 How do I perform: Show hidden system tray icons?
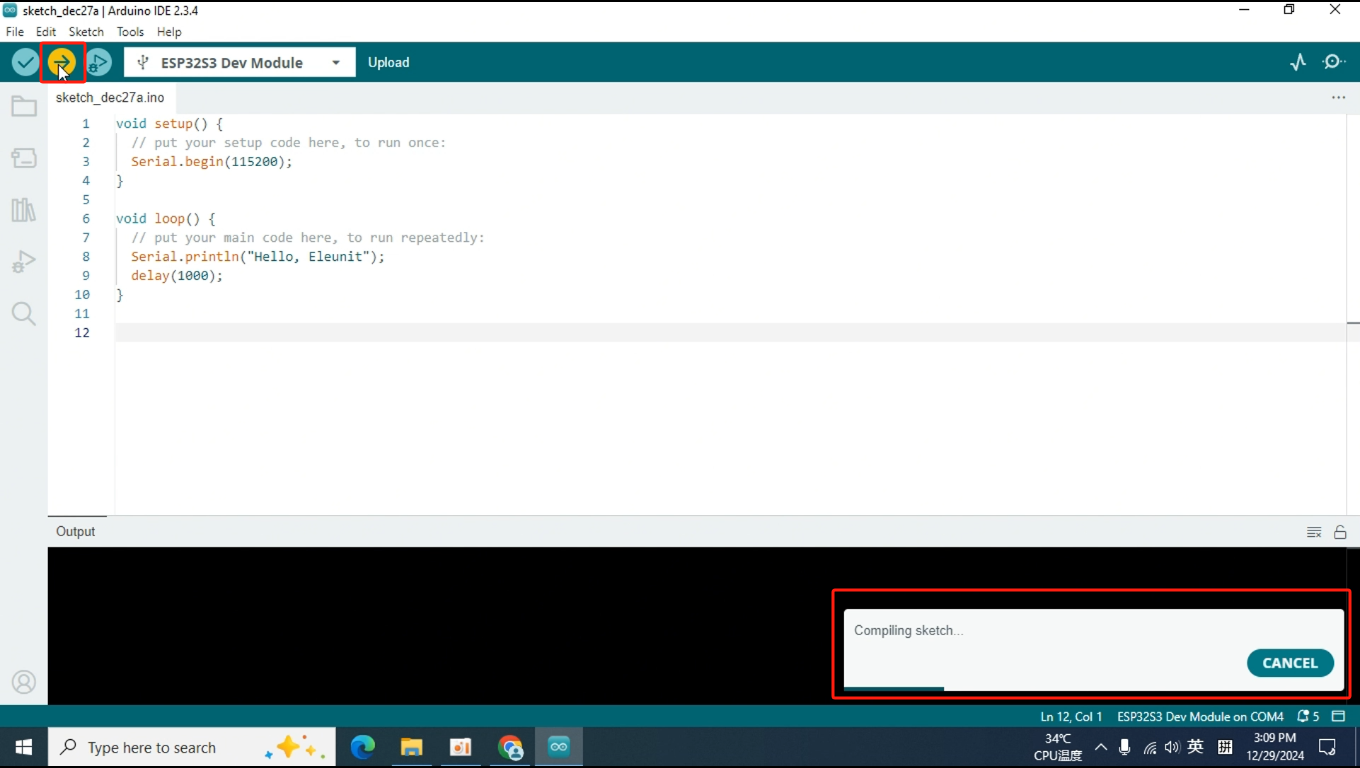click(x=1101, y=747)
